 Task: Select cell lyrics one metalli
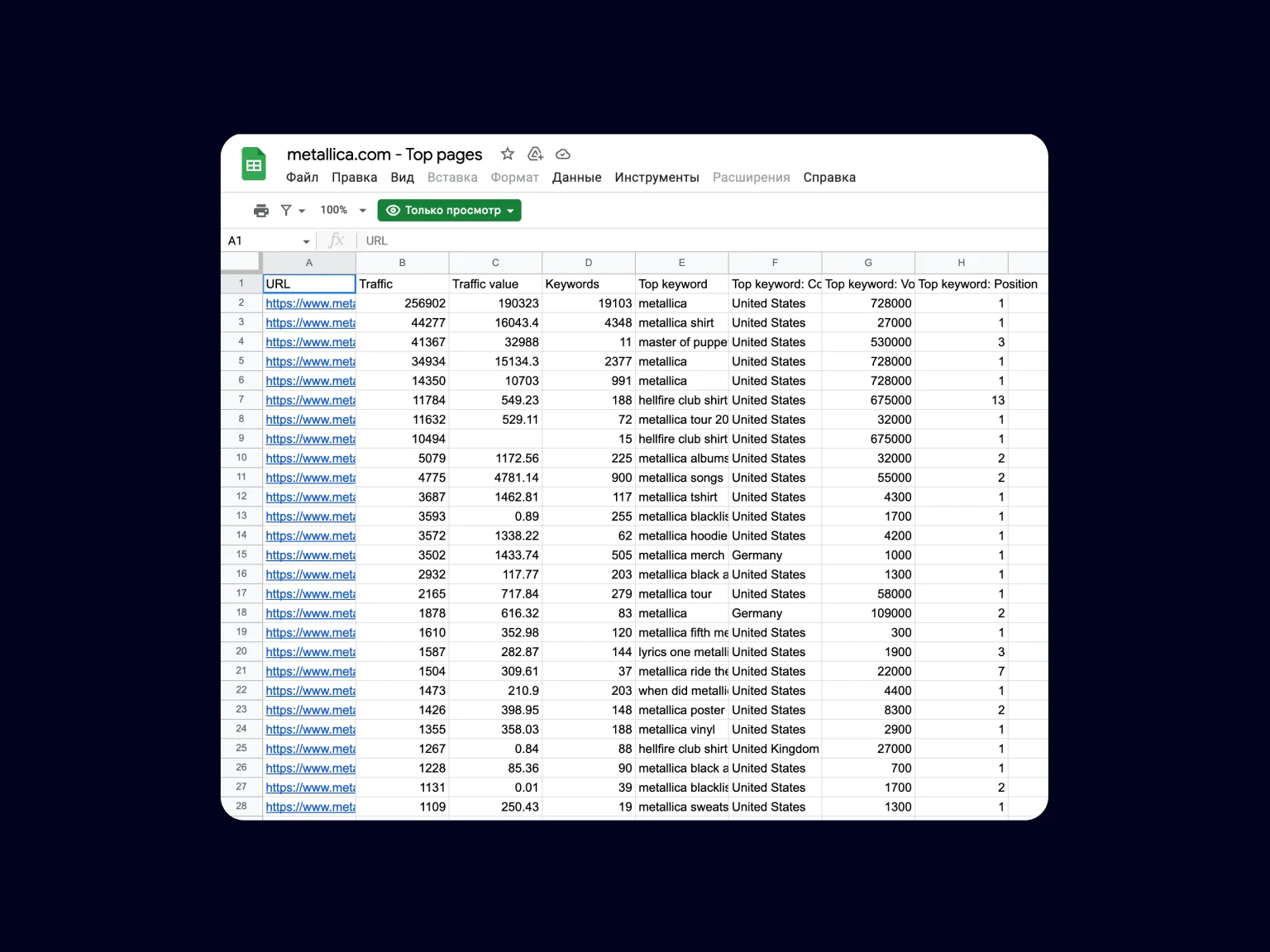coord(682,652)
